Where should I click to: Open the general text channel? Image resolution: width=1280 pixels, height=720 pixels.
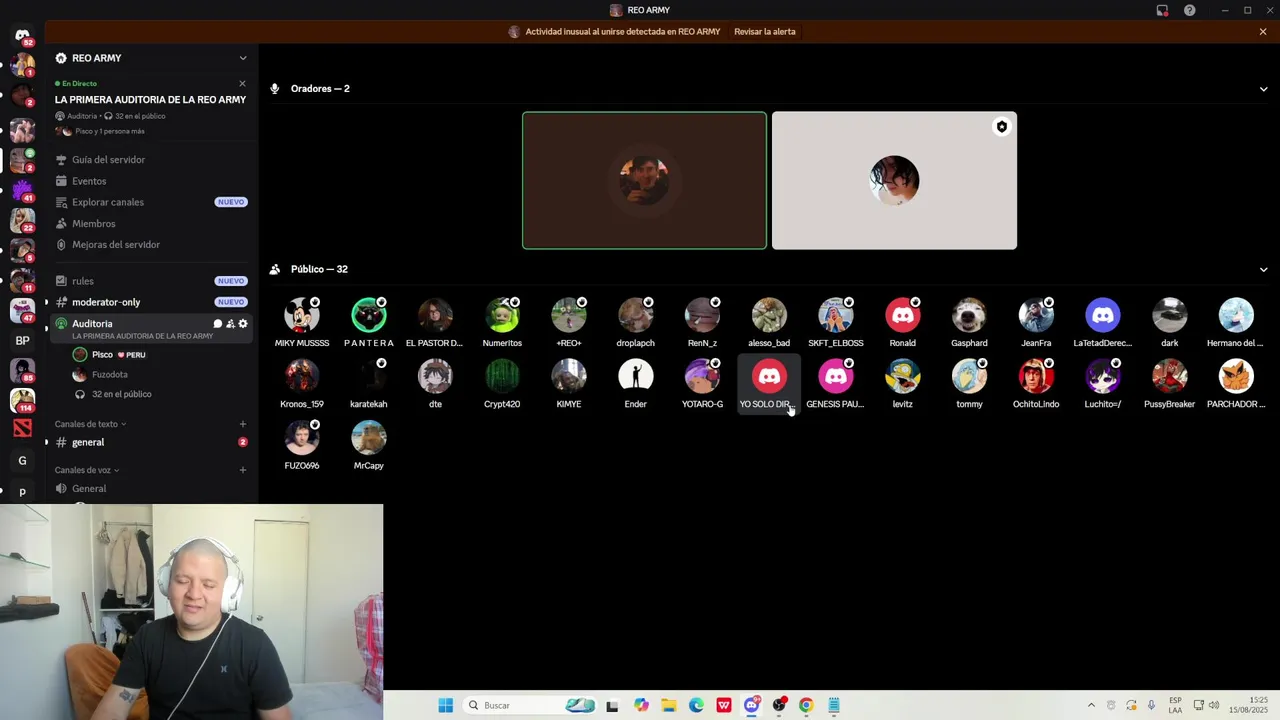pos(151,442)
